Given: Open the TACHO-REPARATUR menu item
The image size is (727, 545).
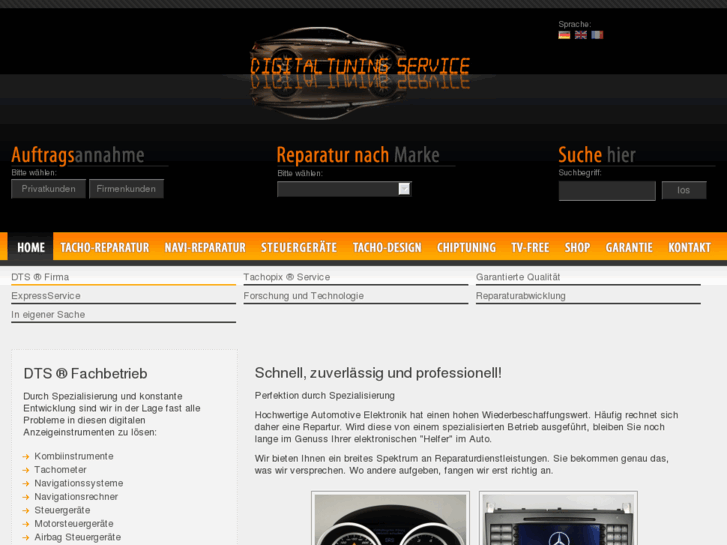Looking at the screenshot, I should point(105,247).
